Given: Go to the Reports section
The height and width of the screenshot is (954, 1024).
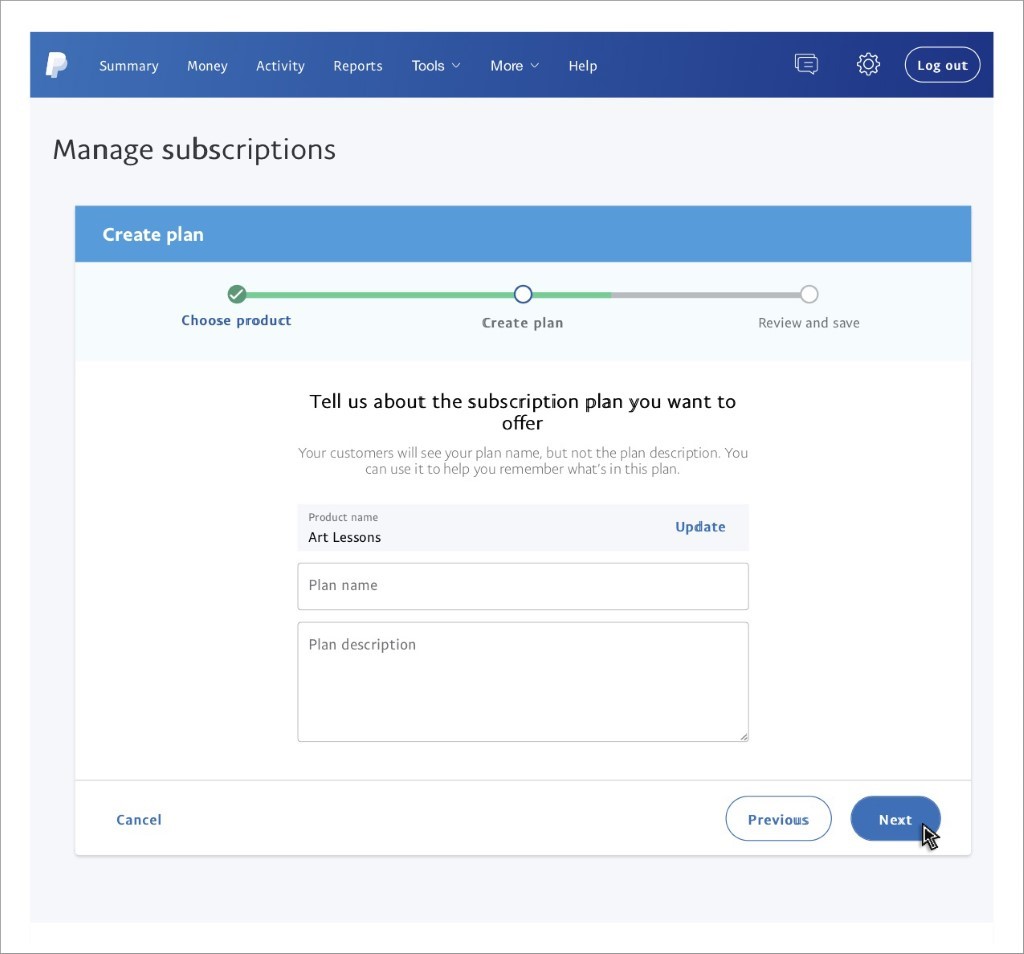Looking at the screenshot, I should pyautogui.click(x=358, y=66).
